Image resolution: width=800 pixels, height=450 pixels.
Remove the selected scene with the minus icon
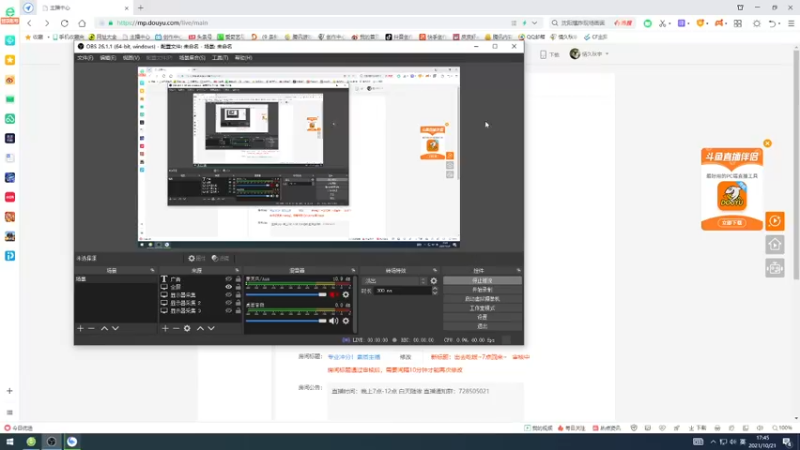91,329
